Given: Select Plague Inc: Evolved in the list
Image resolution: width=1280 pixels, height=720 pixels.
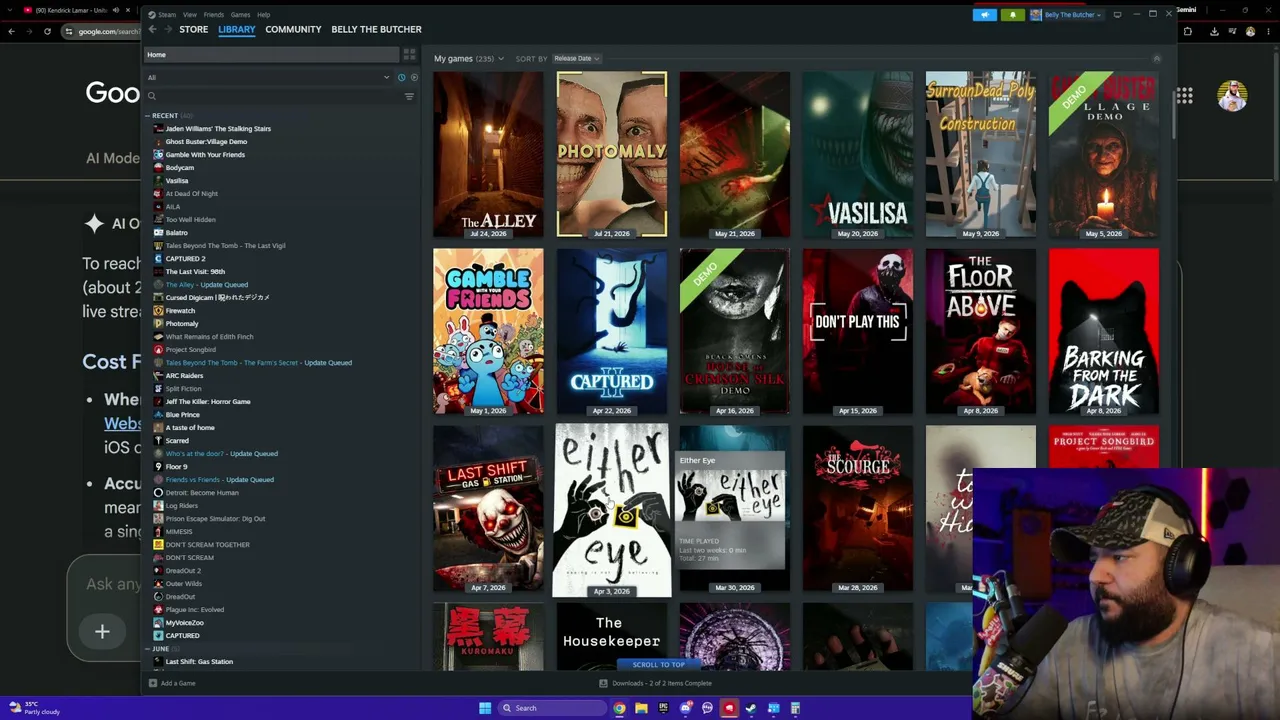Looking at the screenshot, I should tap(195, 610).
